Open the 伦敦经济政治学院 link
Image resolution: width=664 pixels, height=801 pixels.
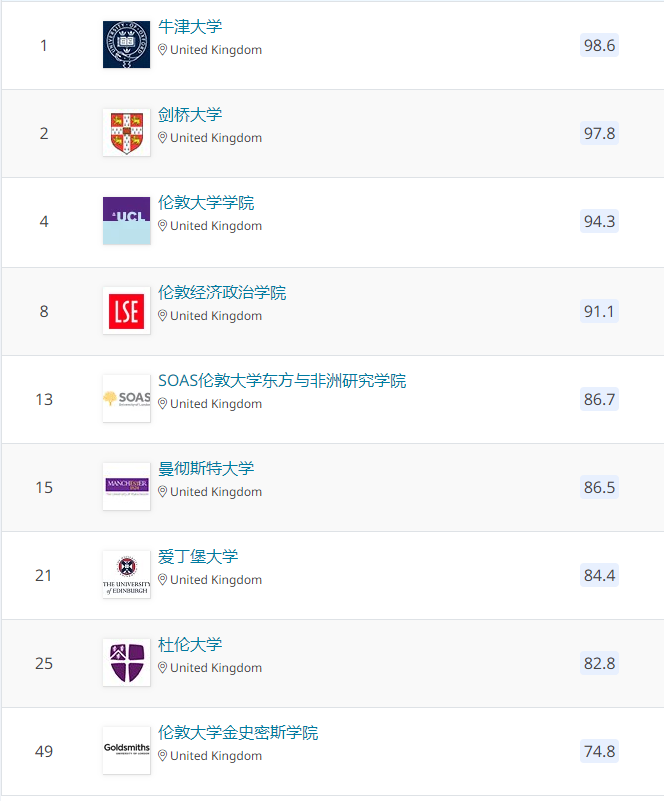(x=222, y=293)
